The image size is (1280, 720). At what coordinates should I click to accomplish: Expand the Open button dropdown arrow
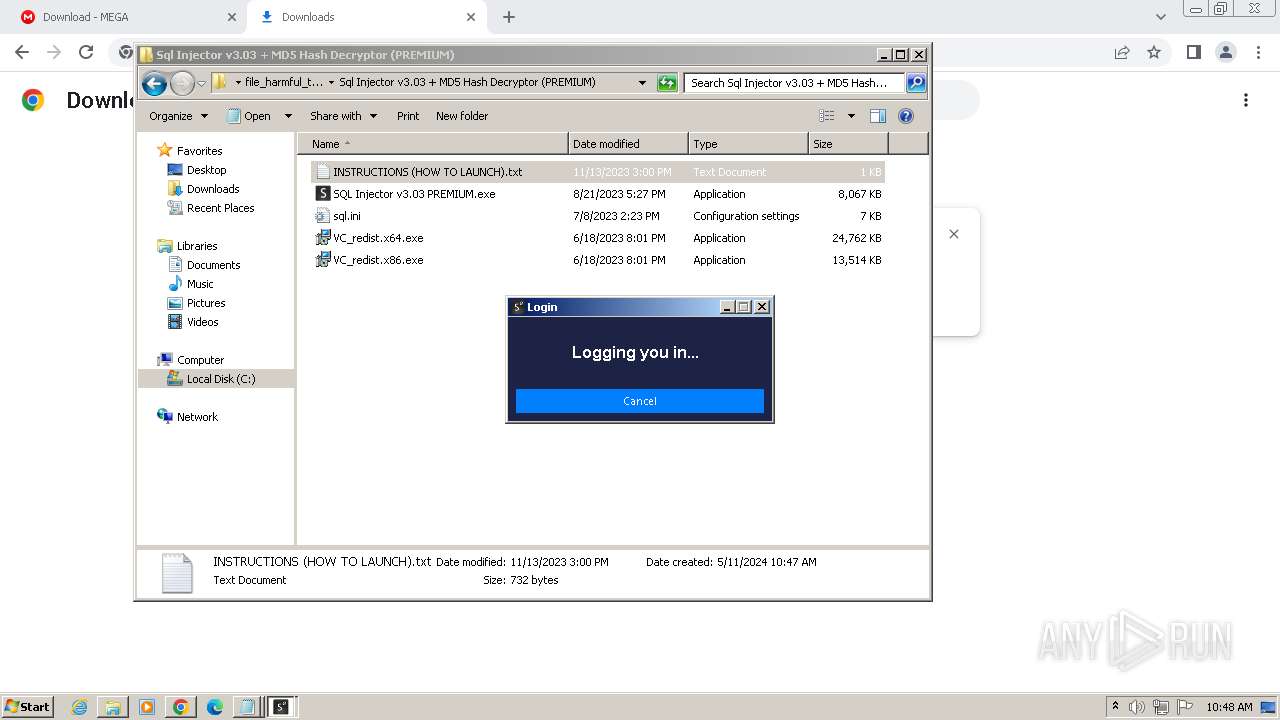[288, 116]
